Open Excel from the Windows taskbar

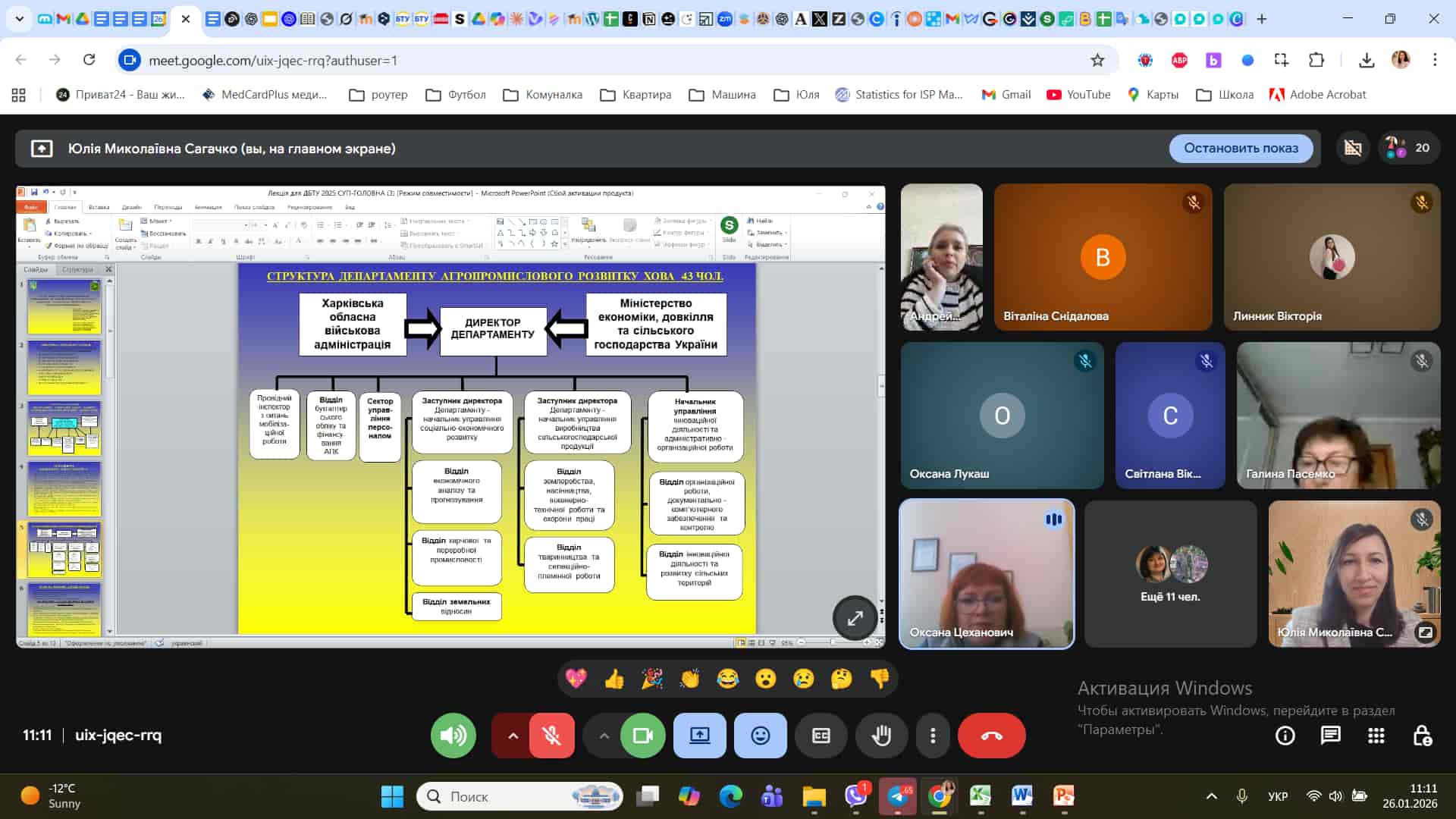click(x=980, y=795)
